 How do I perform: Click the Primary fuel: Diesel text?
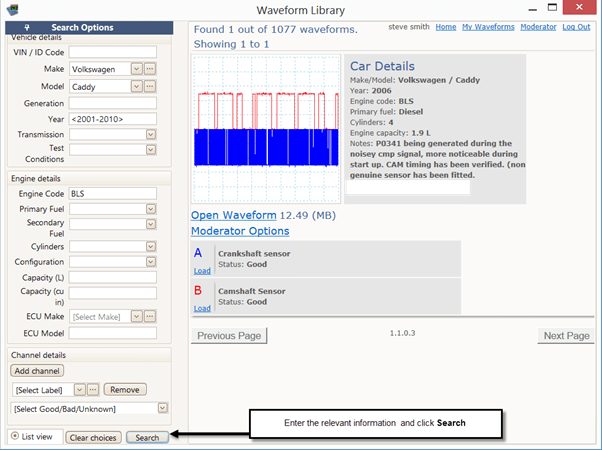(386, 112)
